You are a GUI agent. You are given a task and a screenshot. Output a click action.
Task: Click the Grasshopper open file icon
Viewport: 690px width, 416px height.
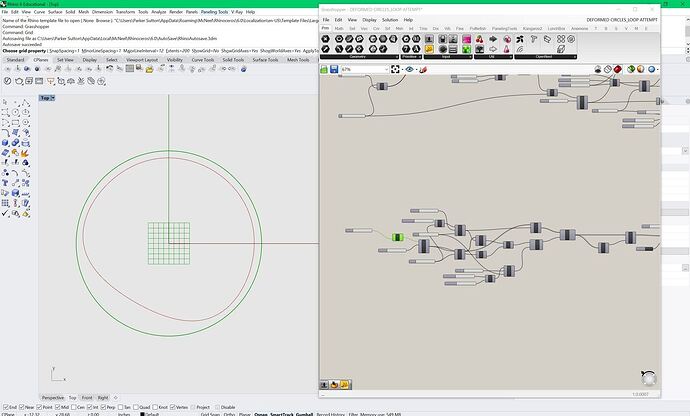coord(324,69)
